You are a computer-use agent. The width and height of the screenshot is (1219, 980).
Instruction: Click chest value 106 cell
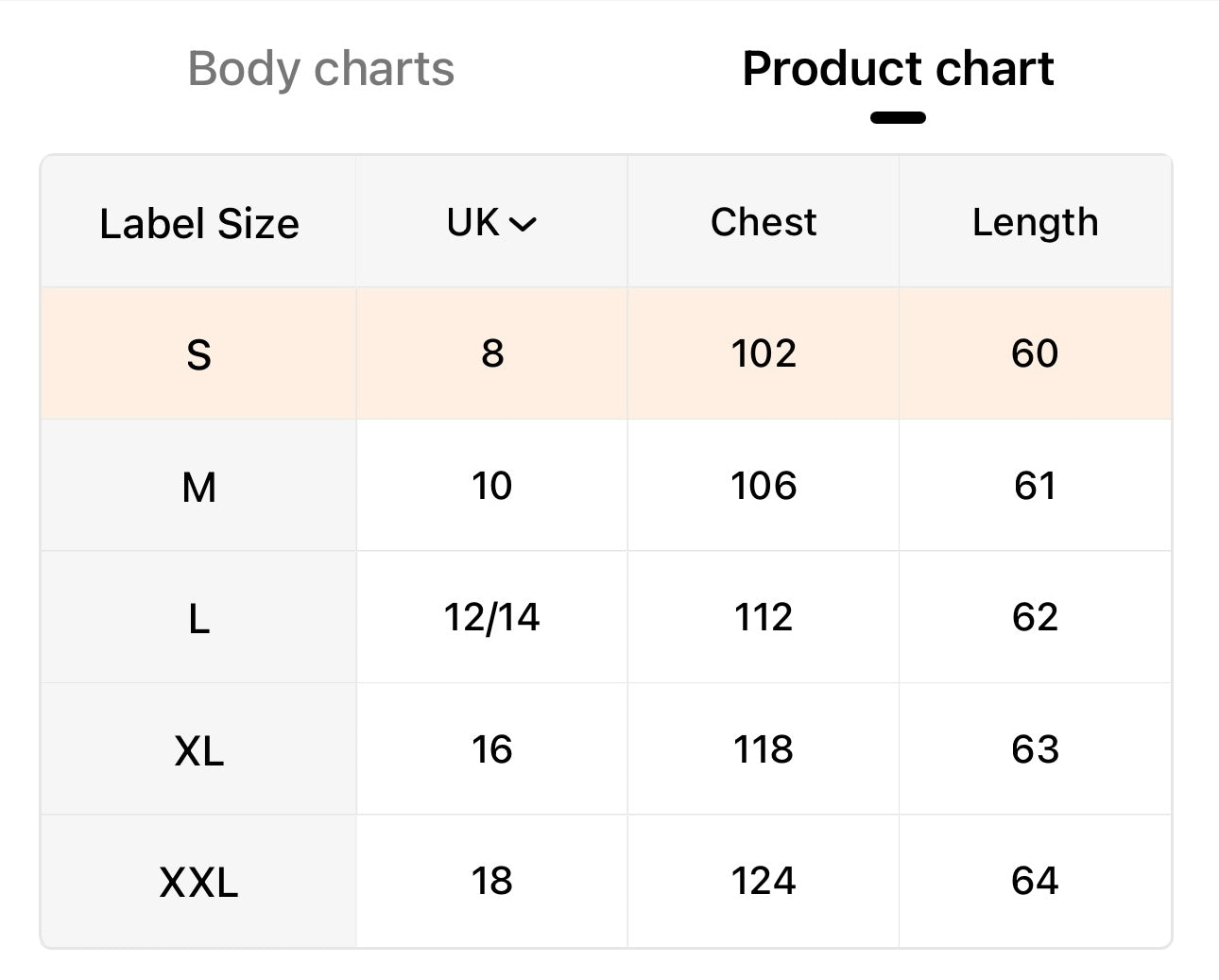(764, 486)
